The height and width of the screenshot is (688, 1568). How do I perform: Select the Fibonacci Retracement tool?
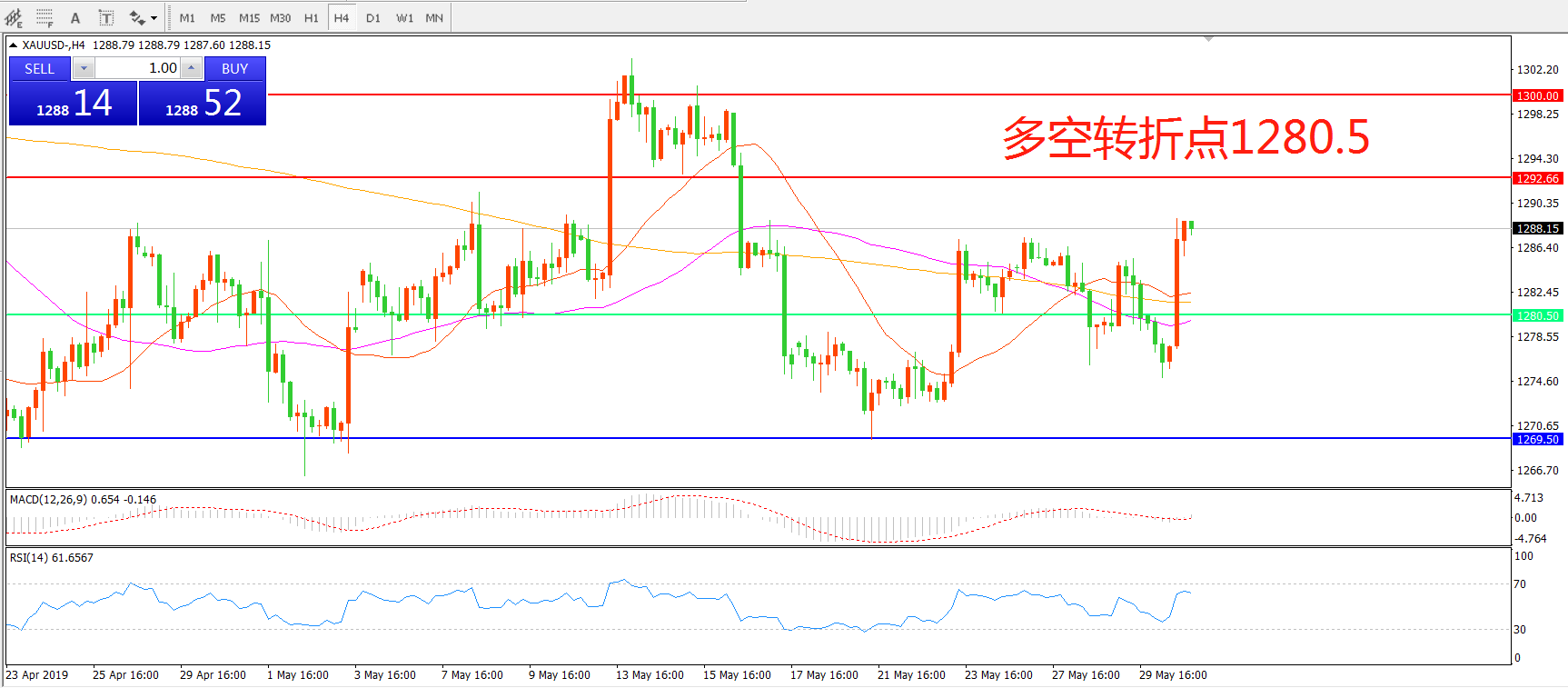[x=45, y=17]
